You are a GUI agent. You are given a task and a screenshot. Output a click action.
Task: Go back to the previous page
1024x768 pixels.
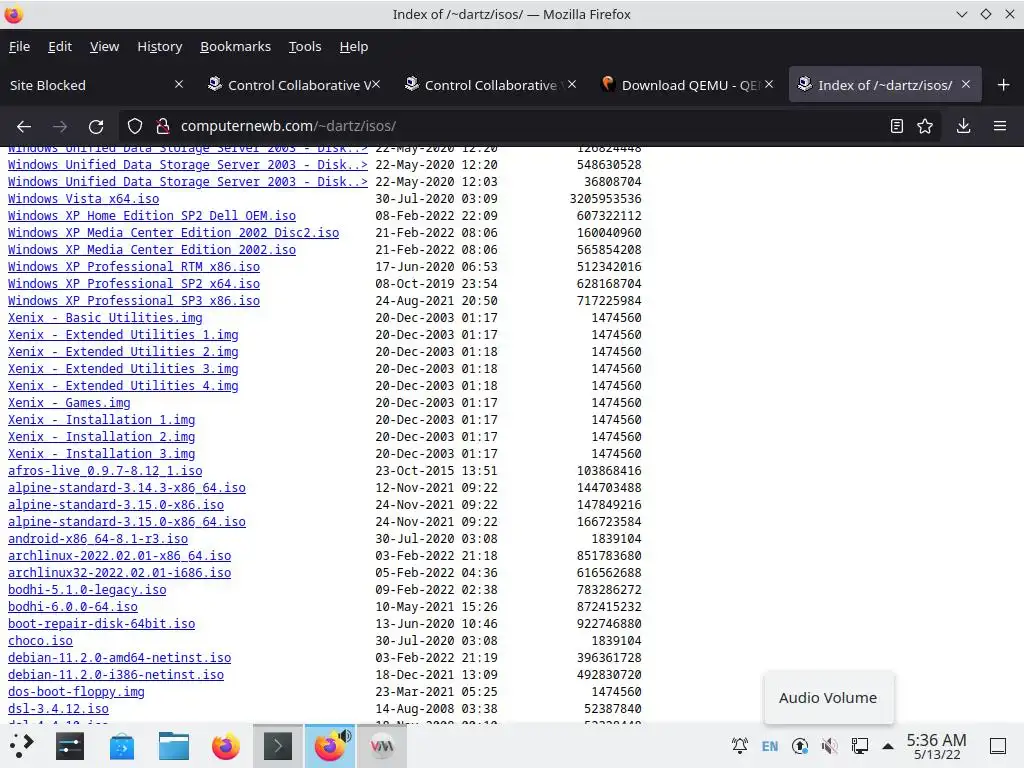click(24, 126)
